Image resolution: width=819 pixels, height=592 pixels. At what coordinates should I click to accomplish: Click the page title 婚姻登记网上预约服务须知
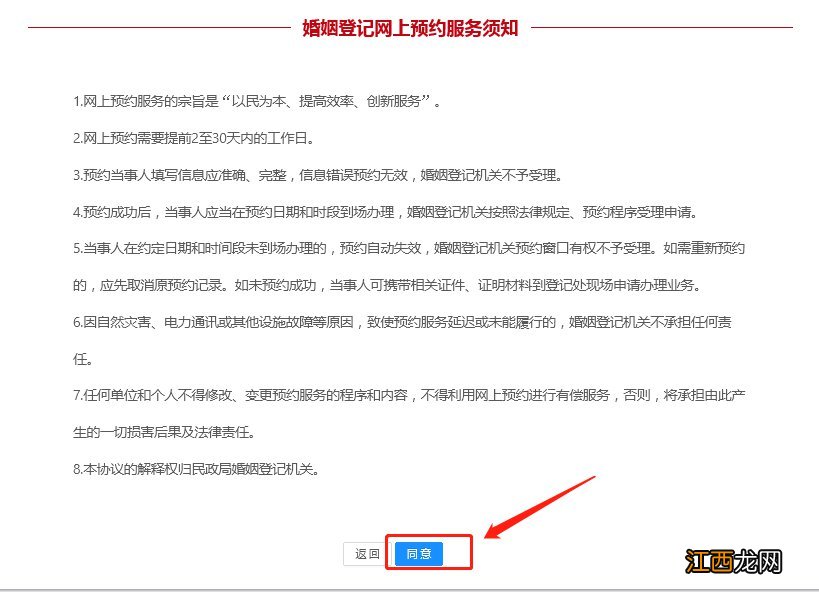[409, 27]
